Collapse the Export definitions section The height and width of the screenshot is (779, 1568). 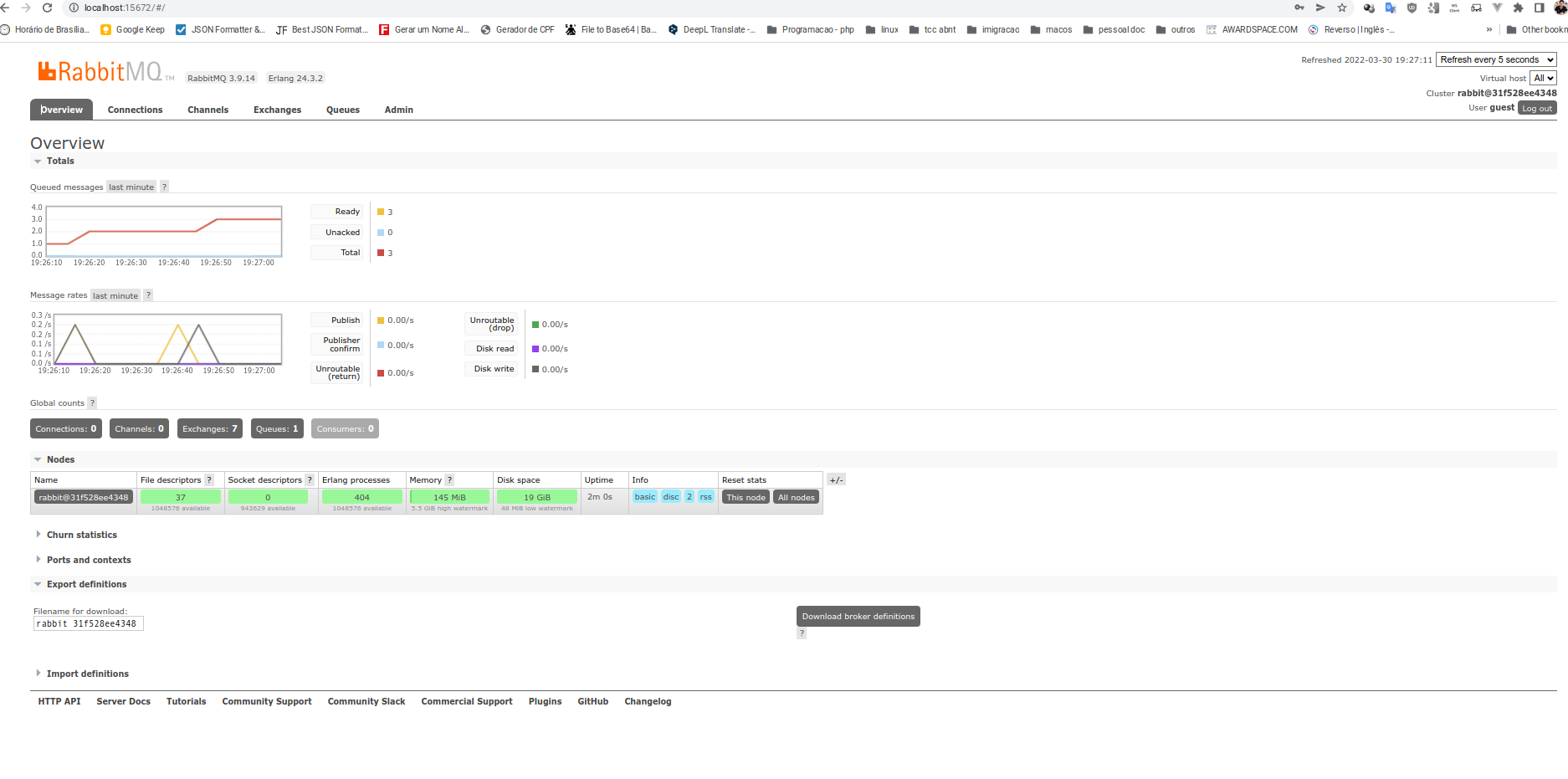pos(79,584)
